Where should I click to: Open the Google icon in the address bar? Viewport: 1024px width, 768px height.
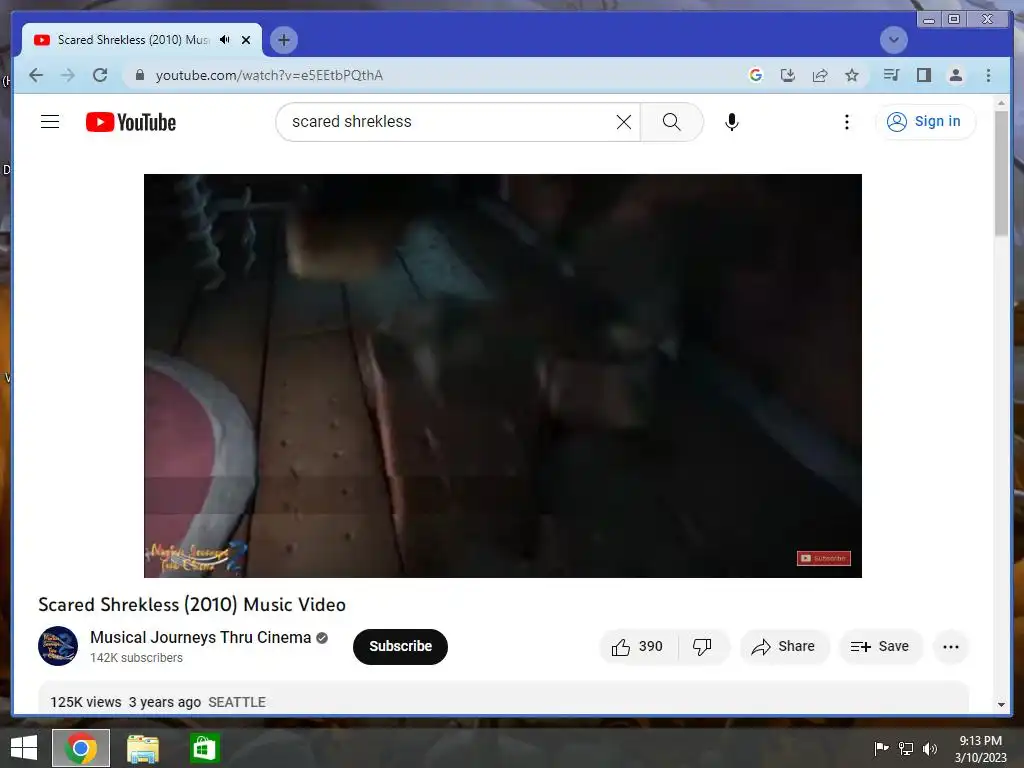756,75
